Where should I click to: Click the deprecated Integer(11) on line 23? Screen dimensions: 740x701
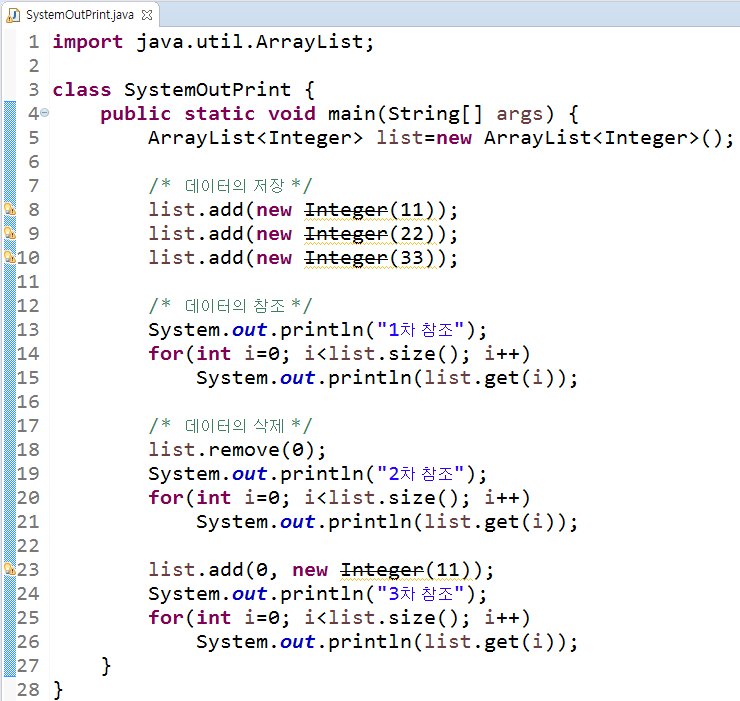pos(405,570)
